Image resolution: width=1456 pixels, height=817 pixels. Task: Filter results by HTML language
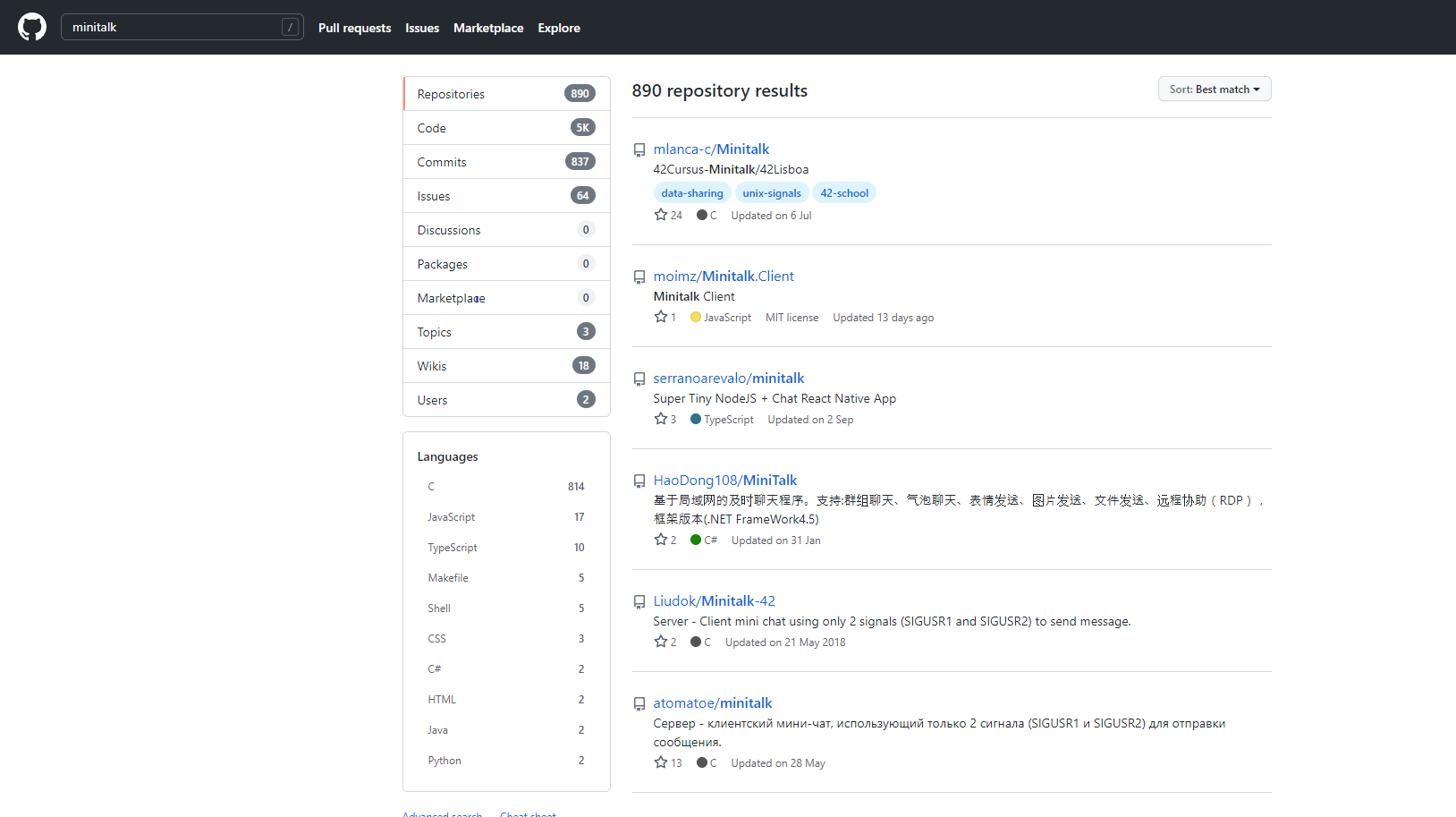506,699
